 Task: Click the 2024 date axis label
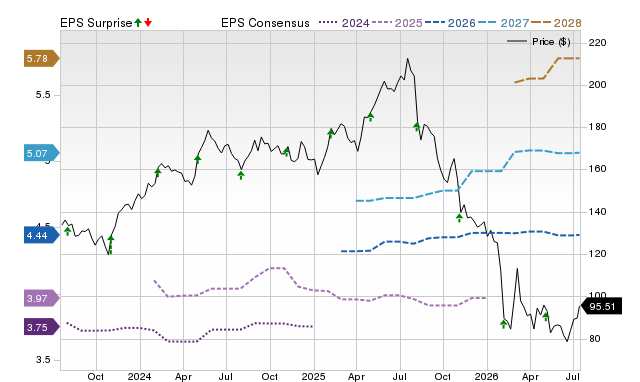tap(140, 376)
